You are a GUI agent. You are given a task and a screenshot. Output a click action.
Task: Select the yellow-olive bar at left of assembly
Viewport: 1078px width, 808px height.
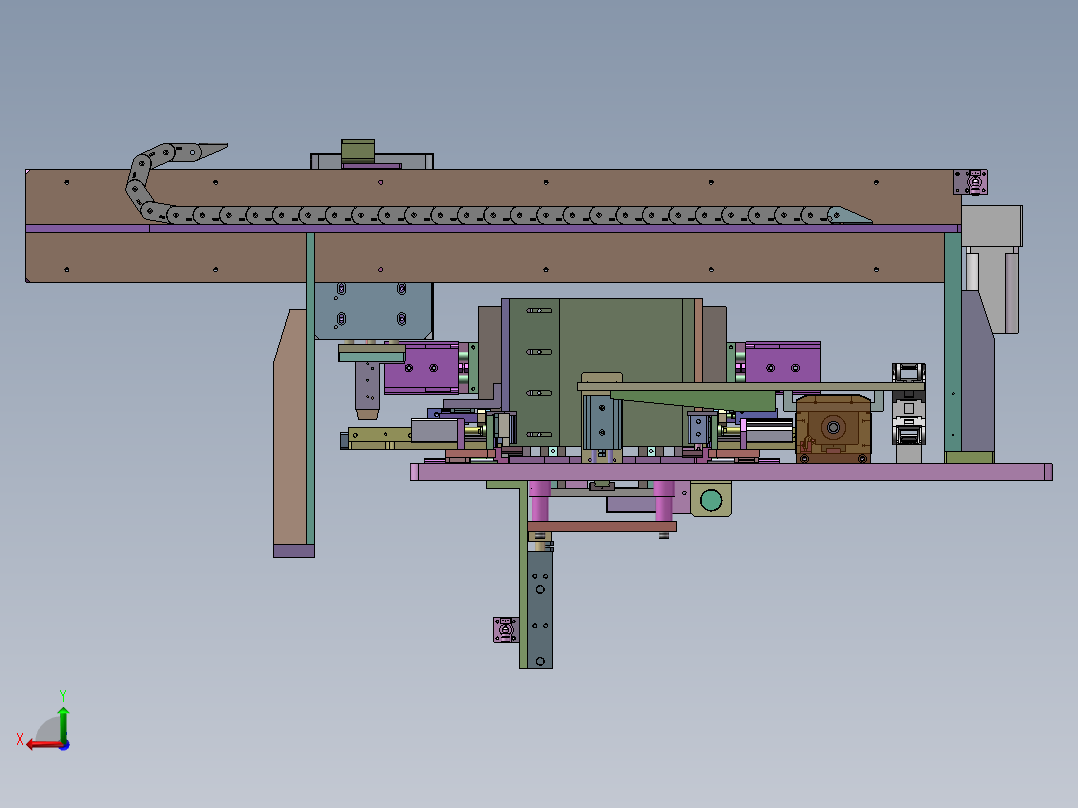click(380, 438)
